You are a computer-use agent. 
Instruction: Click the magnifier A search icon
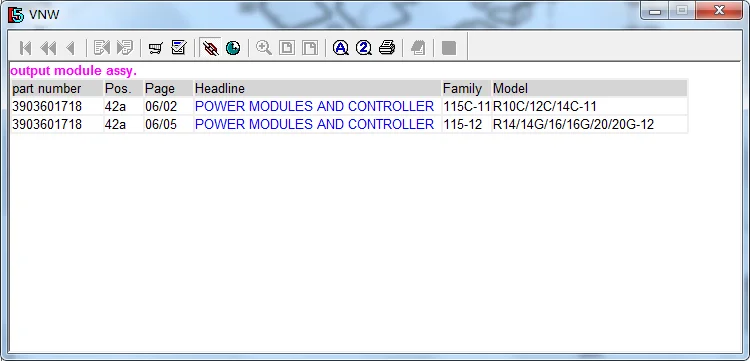click(341, 48)
